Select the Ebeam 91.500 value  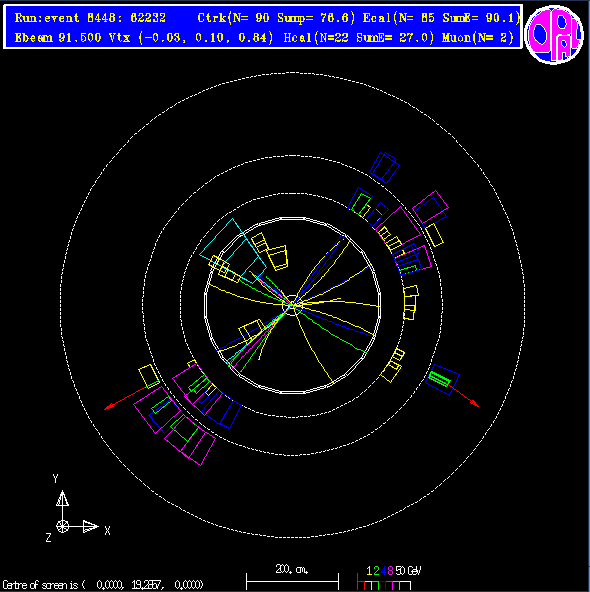(58, 37)
